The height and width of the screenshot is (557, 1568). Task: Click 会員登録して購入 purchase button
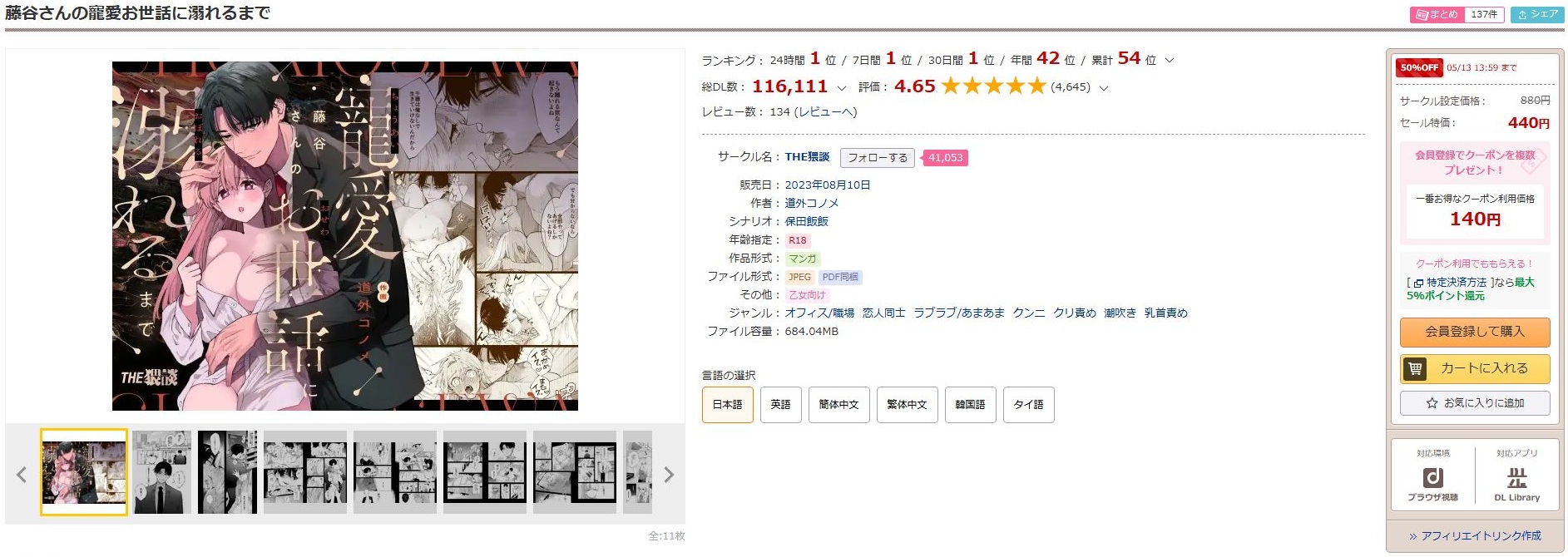(x=1475, y=332)
